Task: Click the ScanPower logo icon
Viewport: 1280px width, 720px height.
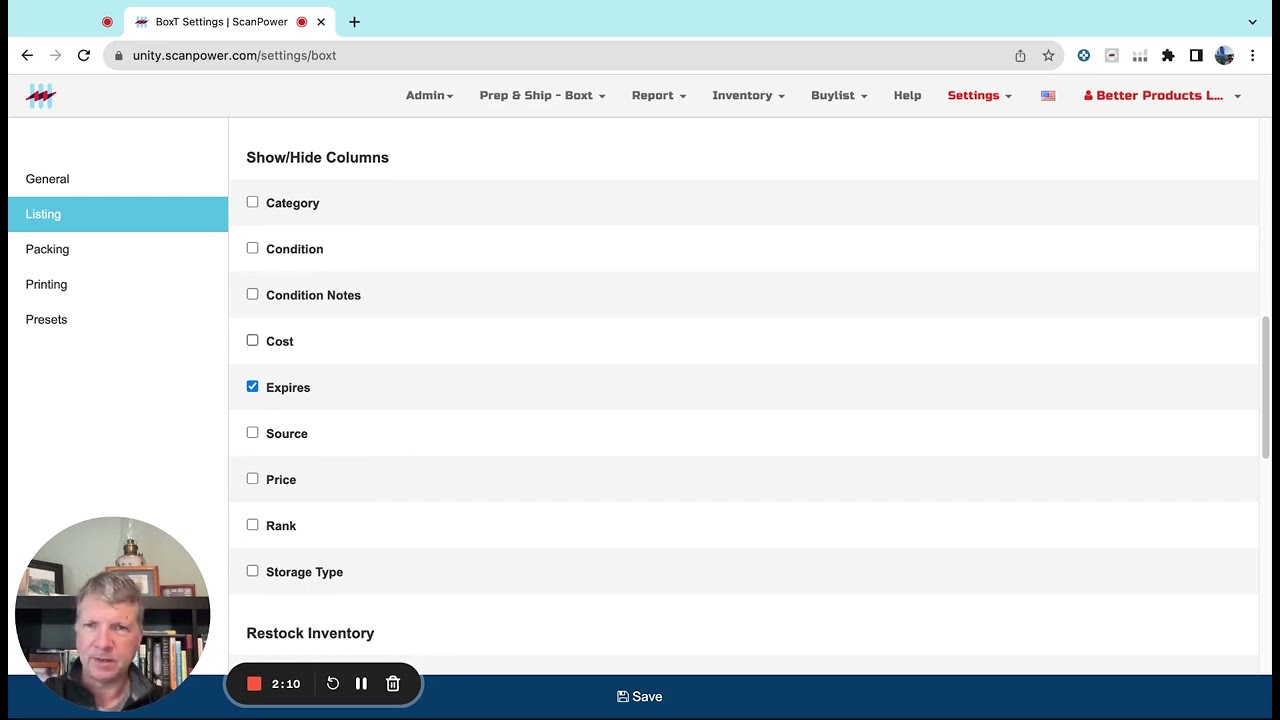Action: tap(40, 96)
